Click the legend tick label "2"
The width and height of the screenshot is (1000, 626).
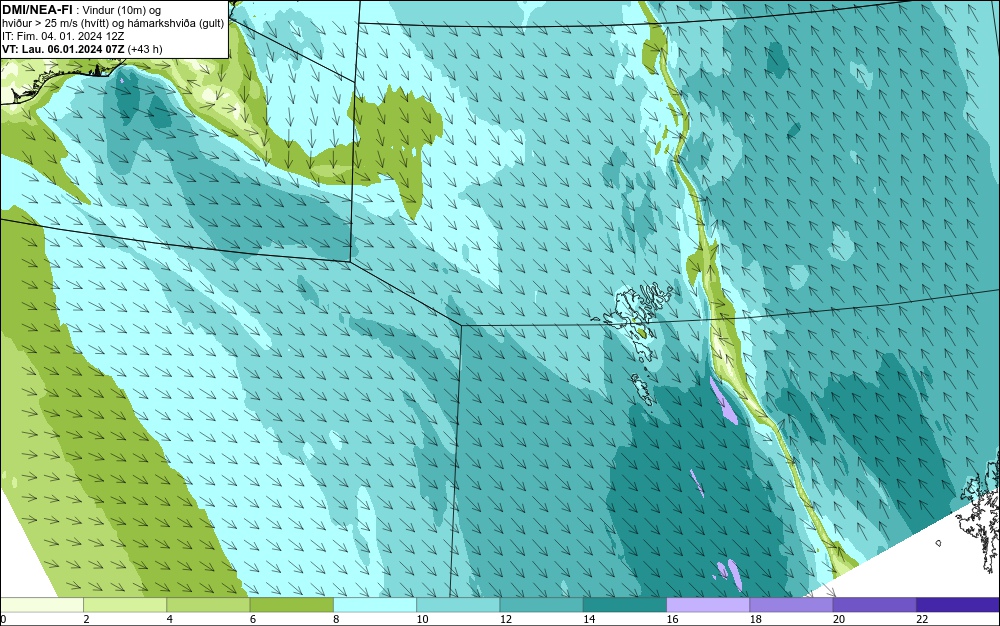pos(86,619)
